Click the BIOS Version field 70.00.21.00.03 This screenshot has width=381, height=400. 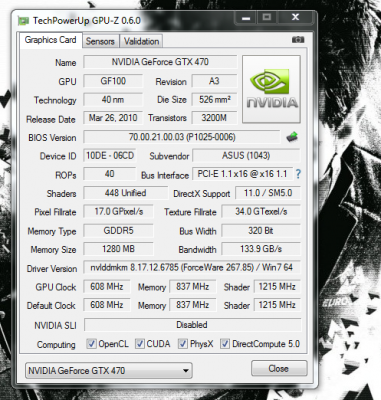[x=182, y=137]
